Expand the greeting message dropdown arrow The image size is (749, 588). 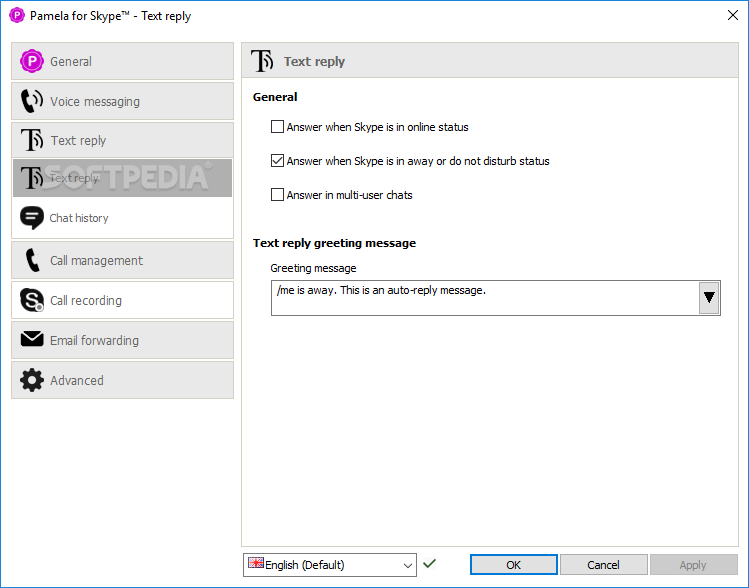(709, 298)
